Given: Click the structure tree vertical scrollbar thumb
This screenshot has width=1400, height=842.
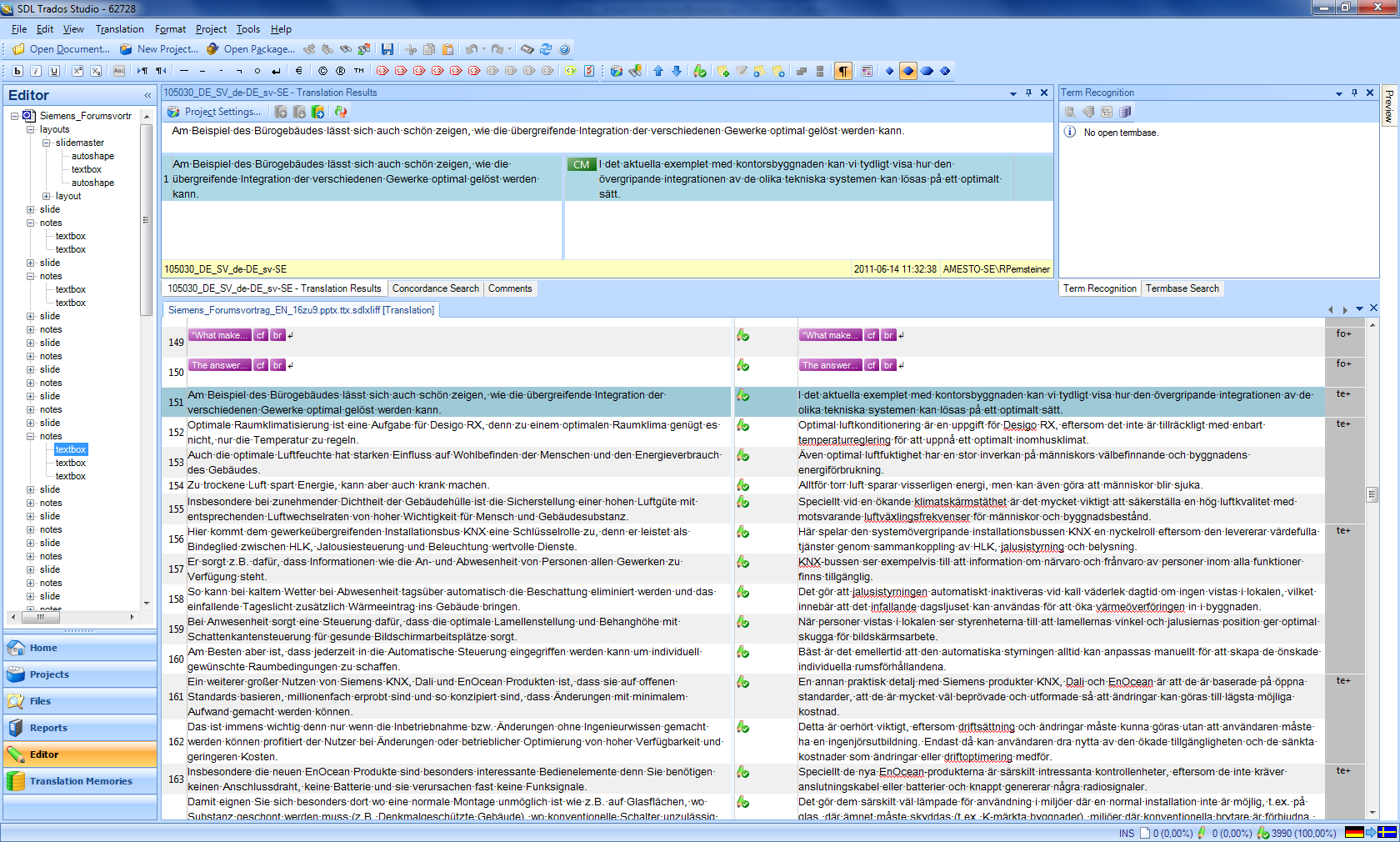Looking at the screenshot, I should click(x=146, y=220).
